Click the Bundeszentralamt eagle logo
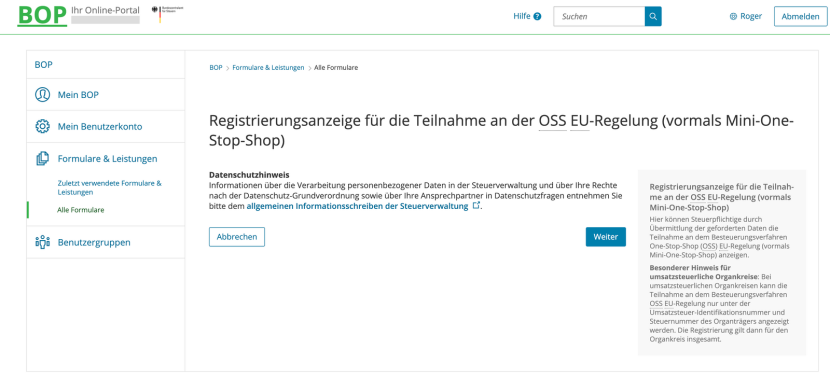This screenshot has width=830, height=378. click(x=167, y=13)
